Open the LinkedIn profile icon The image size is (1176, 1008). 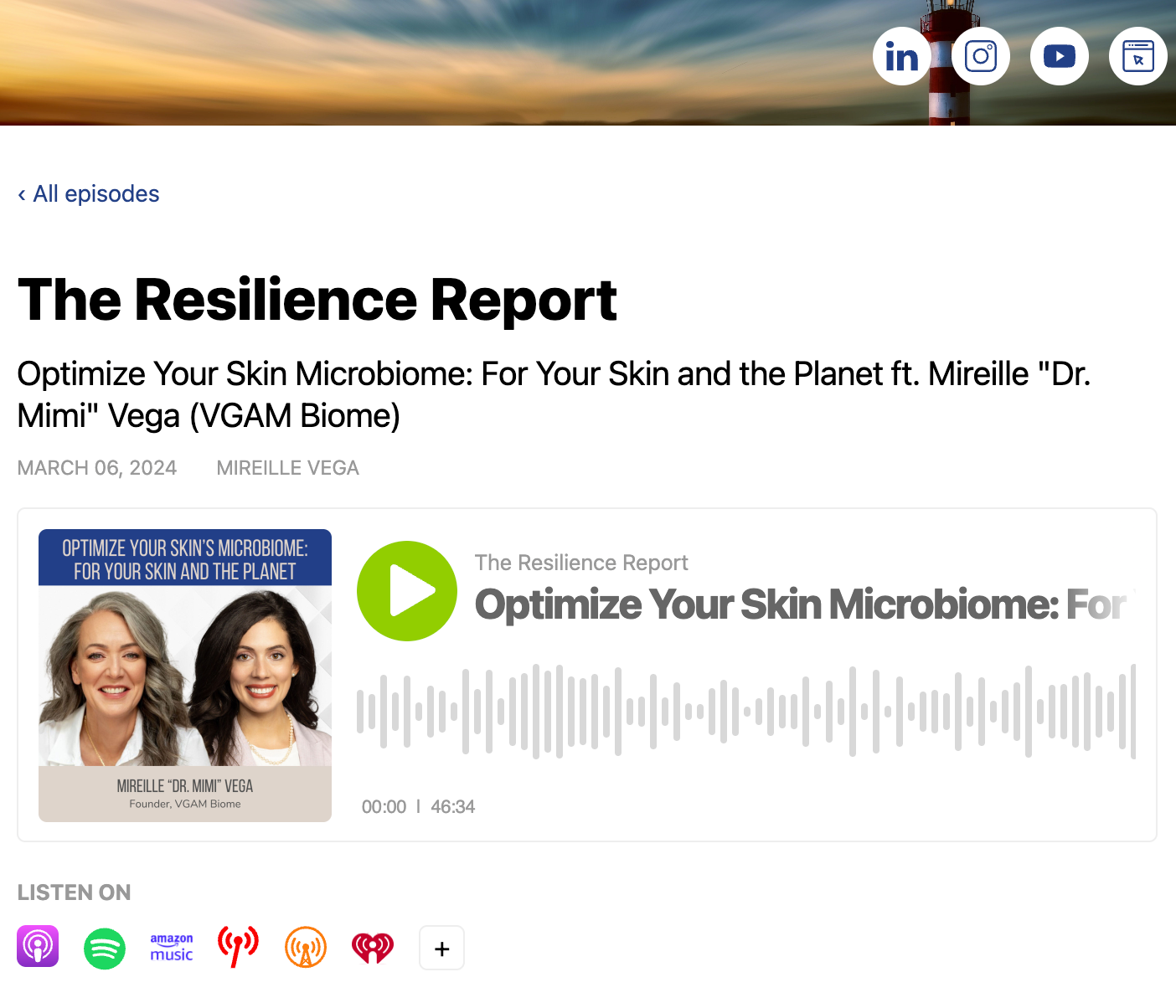click(901, 56)
